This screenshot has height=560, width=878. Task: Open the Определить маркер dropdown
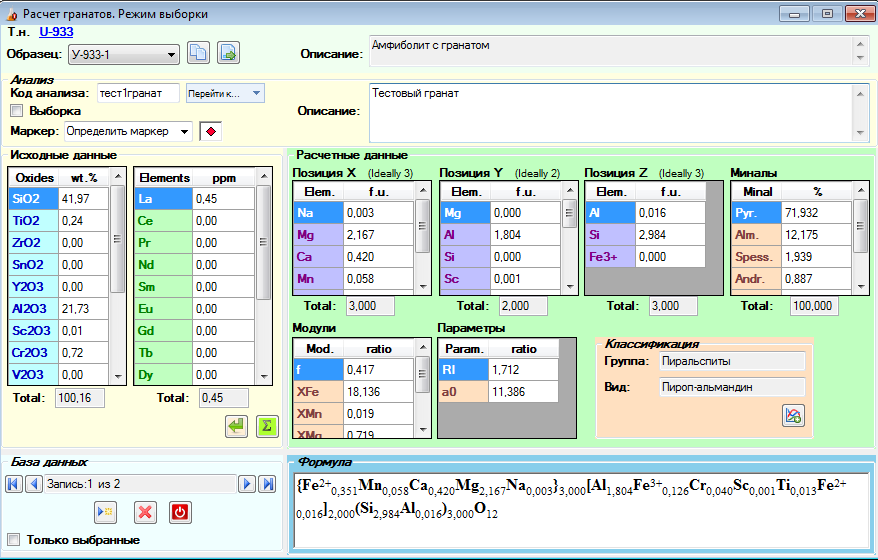tap(128, 132)
